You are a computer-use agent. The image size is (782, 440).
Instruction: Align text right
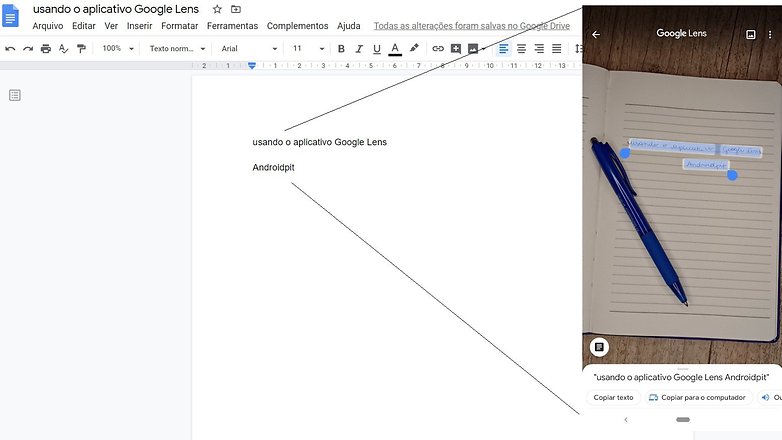coord(539,48)
